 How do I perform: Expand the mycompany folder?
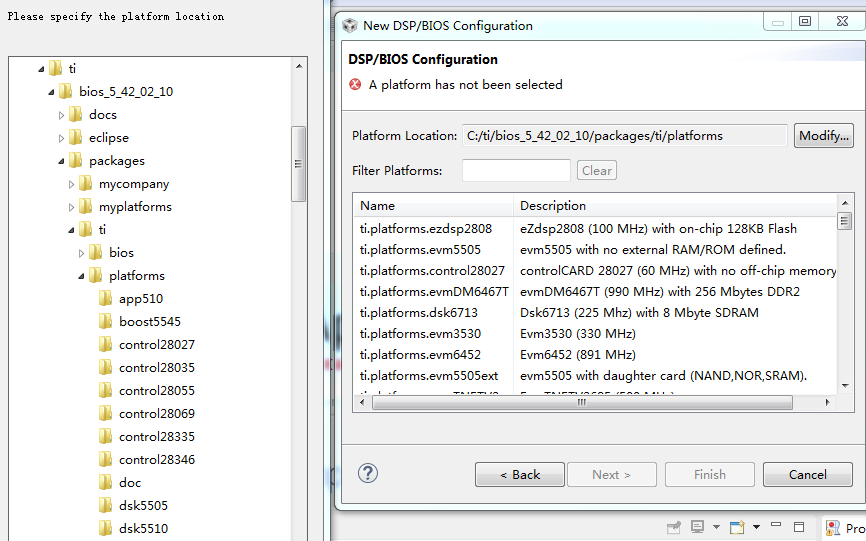coord(72,184)
